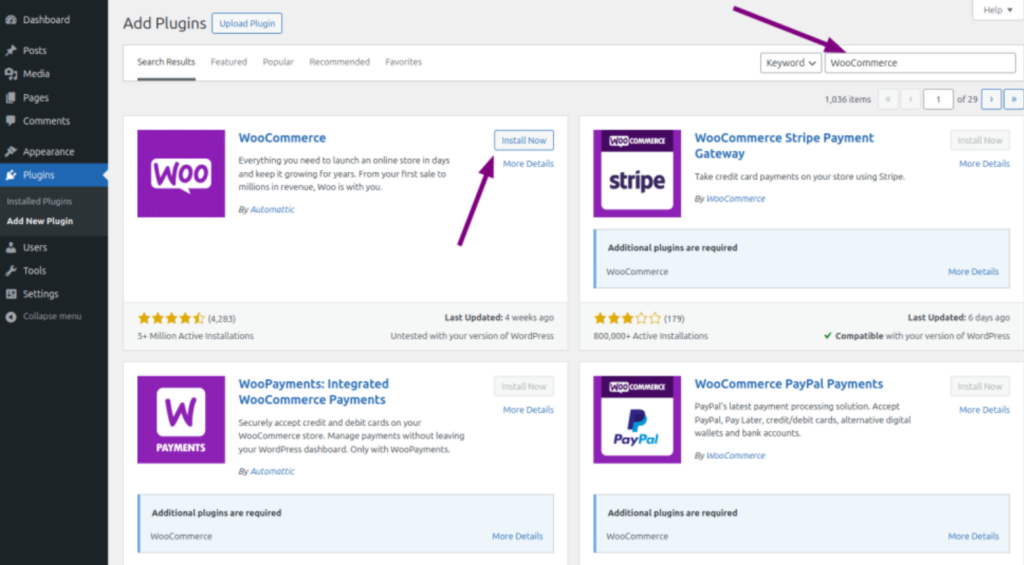Click the Plugins plug icon
The height and width of the screenshot is (565, 1024).
pyautogui.click(x=11, y=175)
